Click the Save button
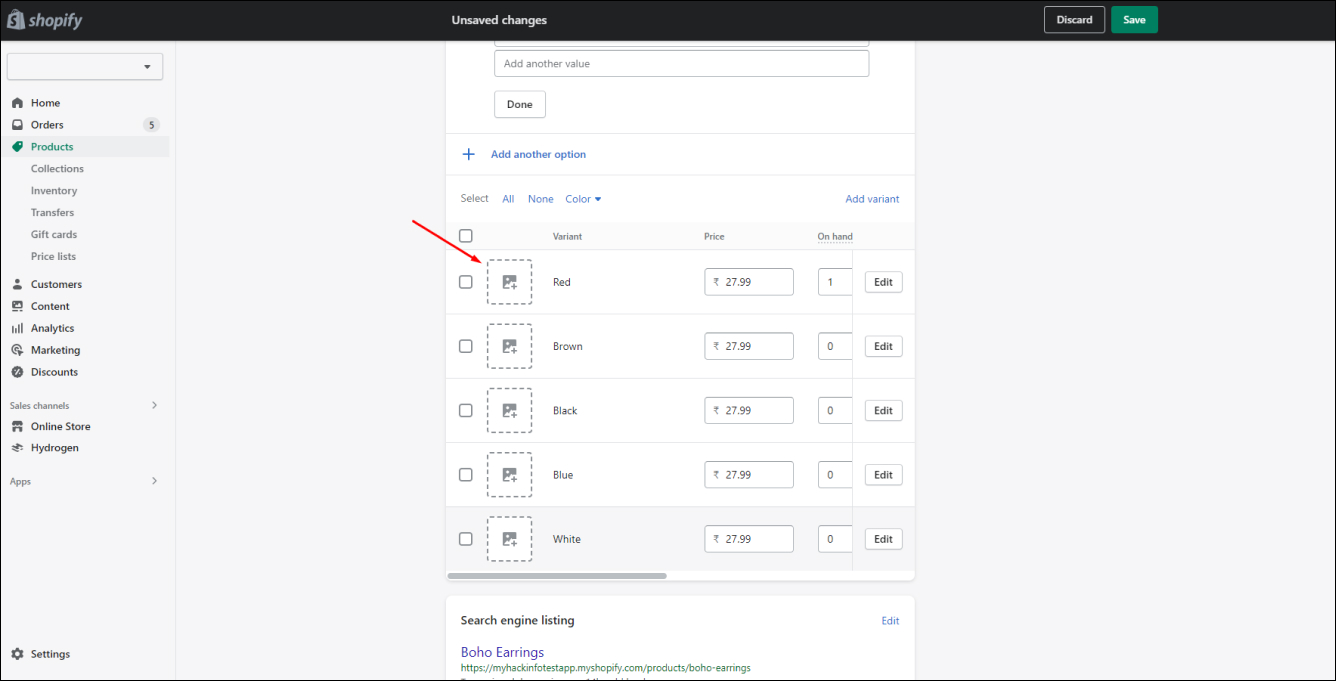Viewport: 1336px width, 681px height. point(1134,20)
